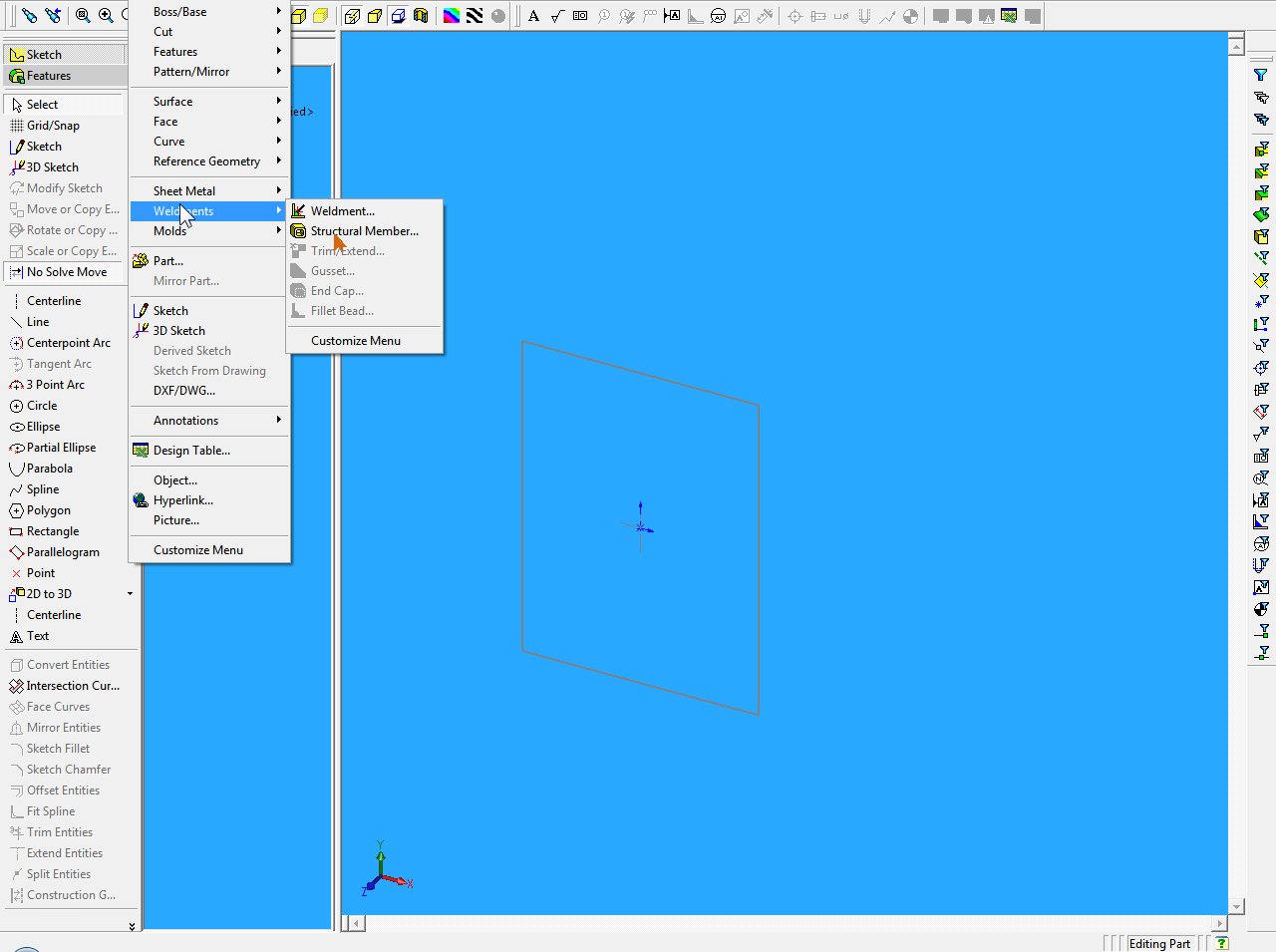Click Customize Menu in Weldments submenu
The height and width of the screenshot is (952, 1276).
[x=355, y=341]
